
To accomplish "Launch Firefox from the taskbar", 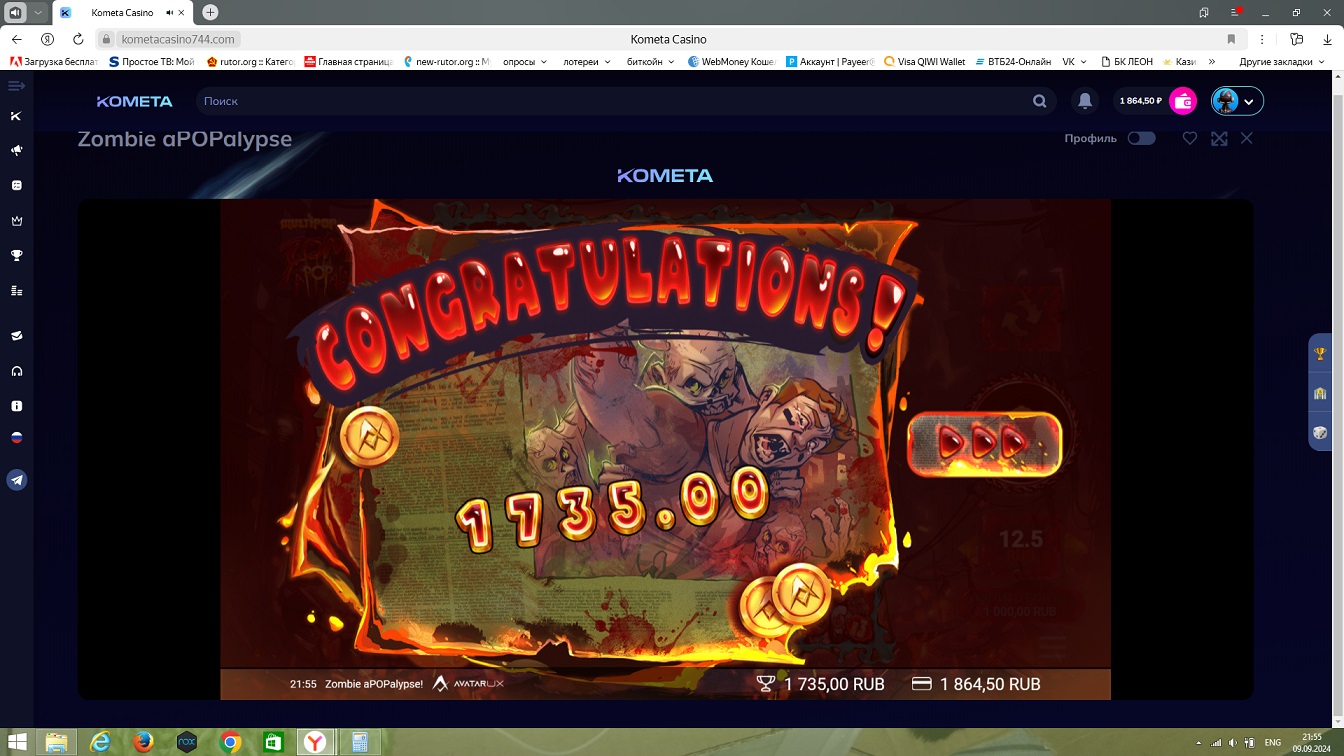I will click(143, 742).
